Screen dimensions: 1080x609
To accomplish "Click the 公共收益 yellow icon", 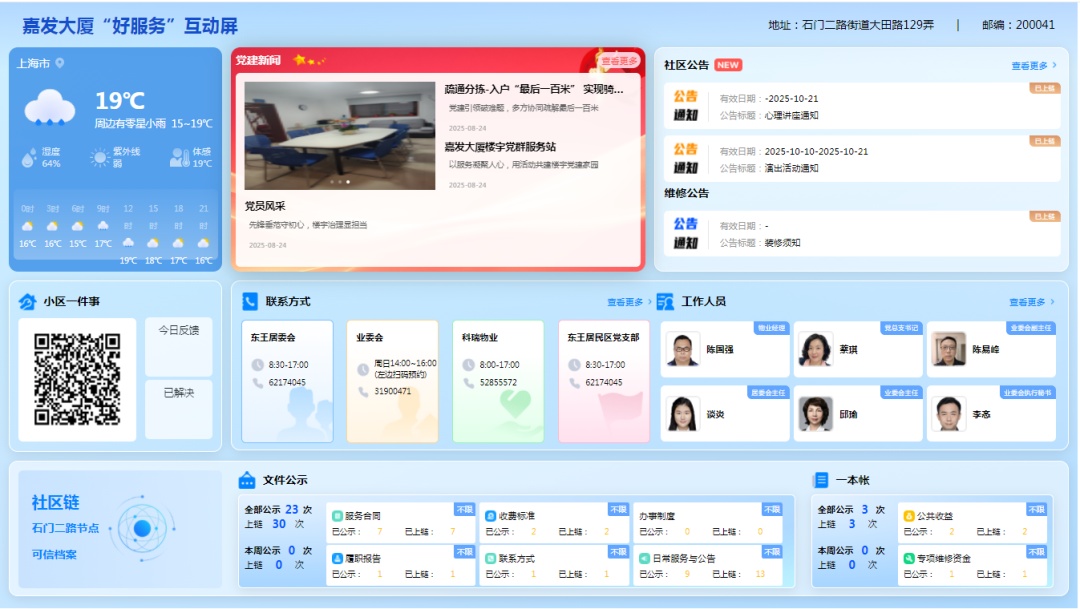I will (x=909, y=516).
